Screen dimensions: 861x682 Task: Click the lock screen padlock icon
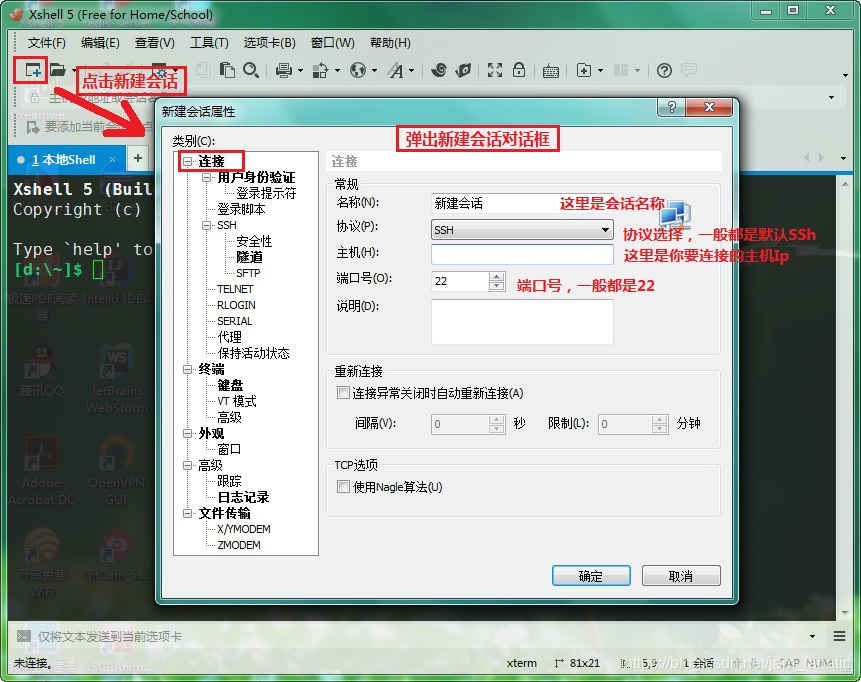tap(519, 70)
